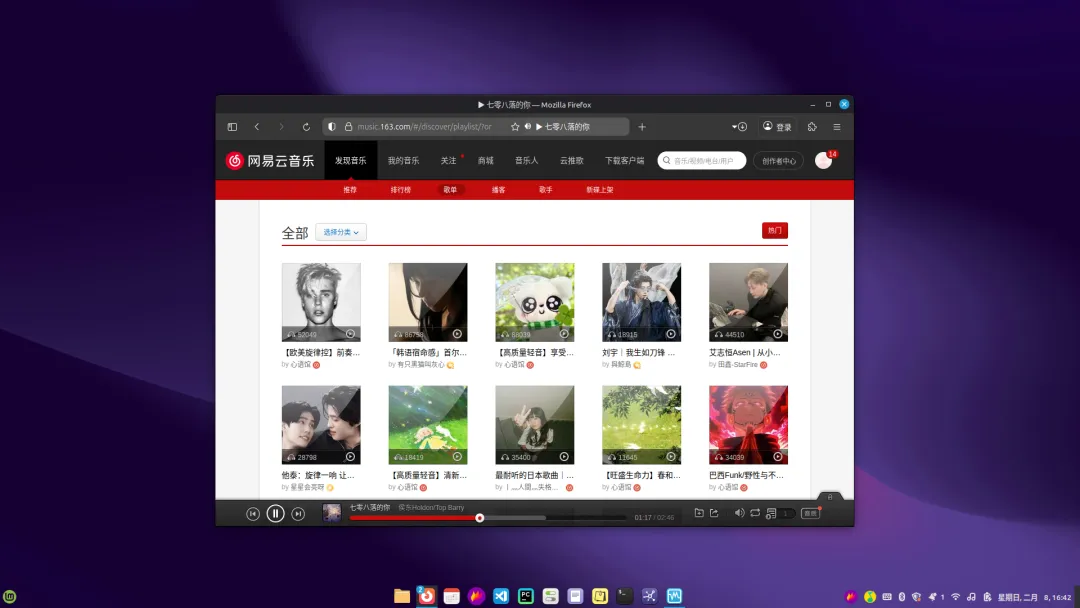The image size is (1080, 608).
Task: Click the playback progress bar handle
Action: pyautogui.click(x=479, y=518)
